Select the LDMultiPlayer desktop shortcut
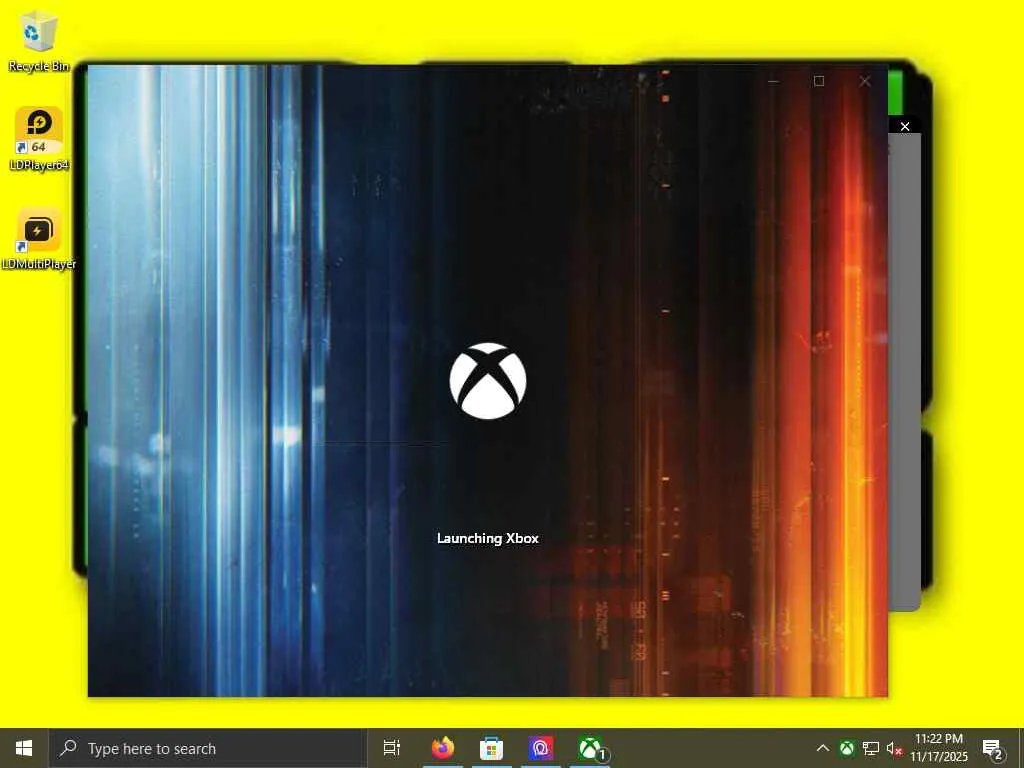 [39, 238]
